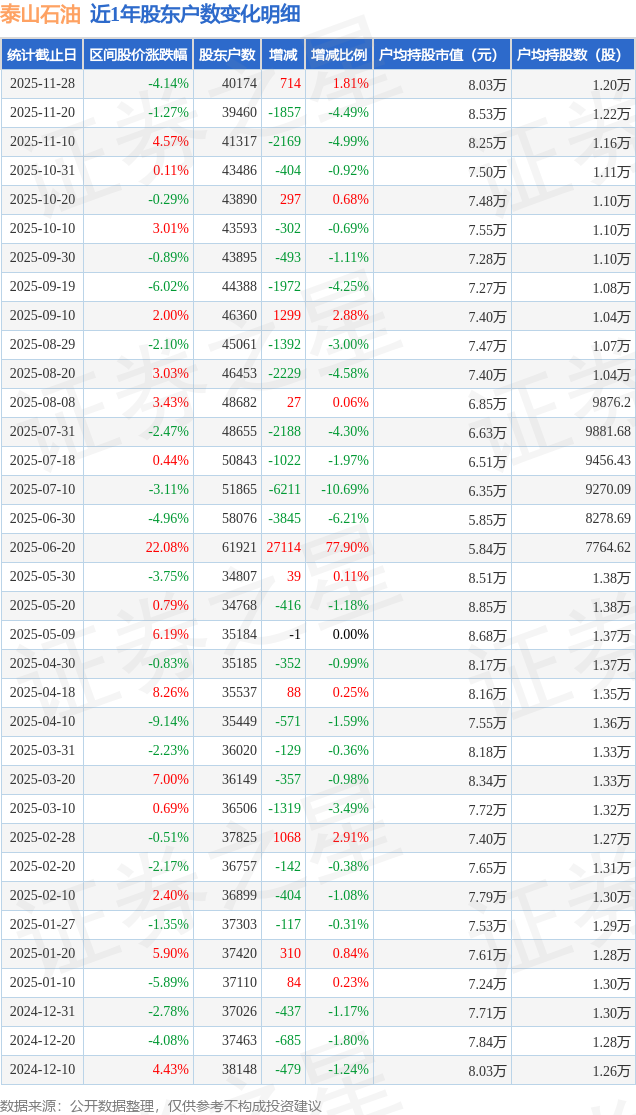The image size is (636, 1115).
Task: Click the -9.14% price change value
Action: coord(168,722)
